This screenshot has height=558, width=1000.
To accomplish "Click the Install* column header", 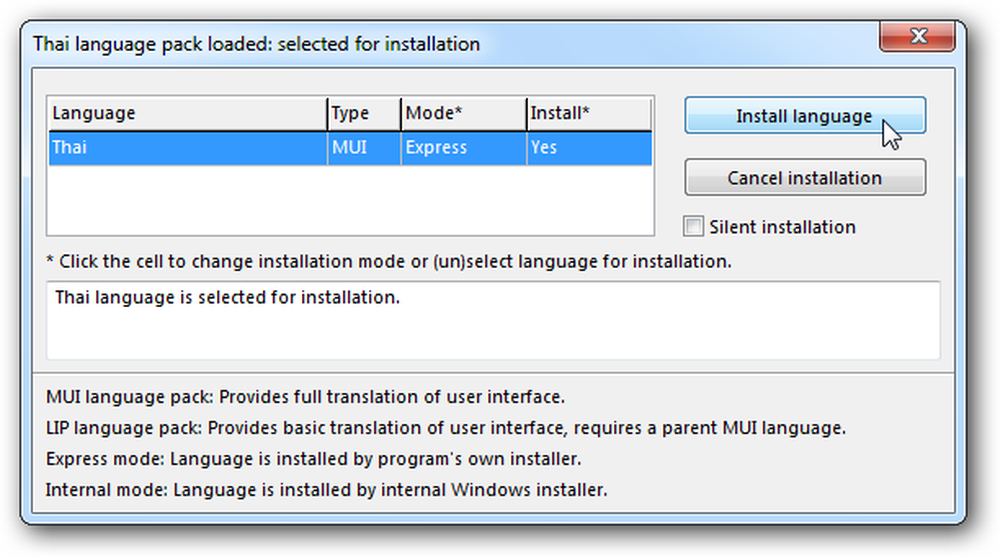I will coord(589,114).
